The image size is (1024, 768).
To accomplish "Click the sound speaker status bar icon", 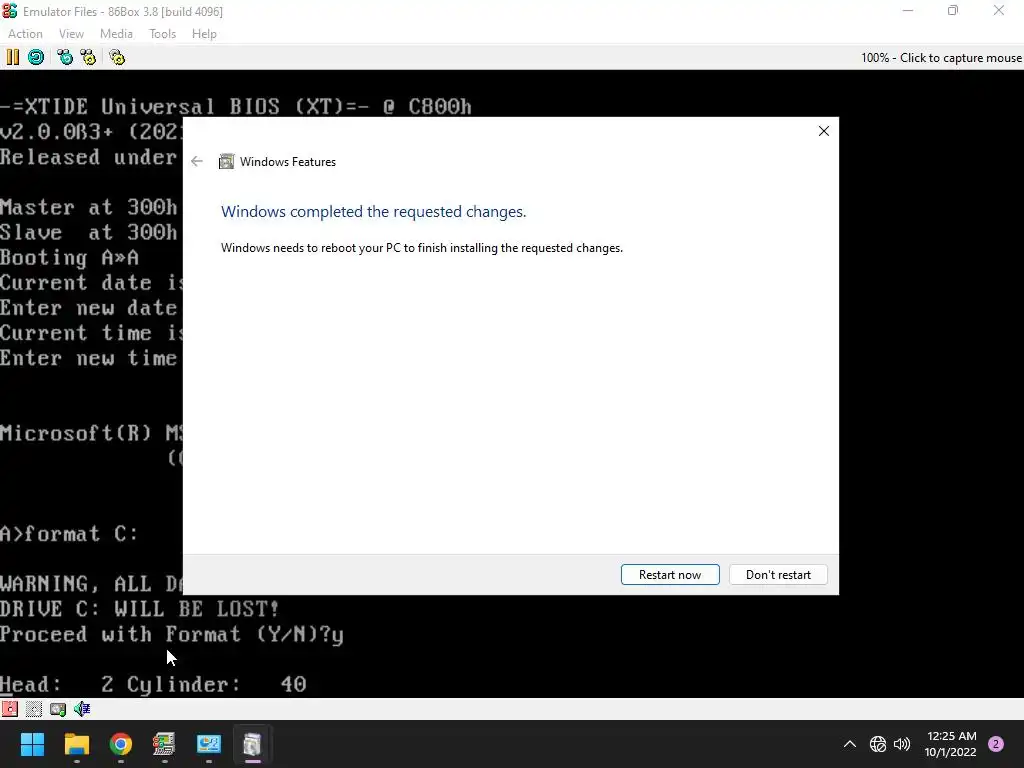I will (82, 709).
